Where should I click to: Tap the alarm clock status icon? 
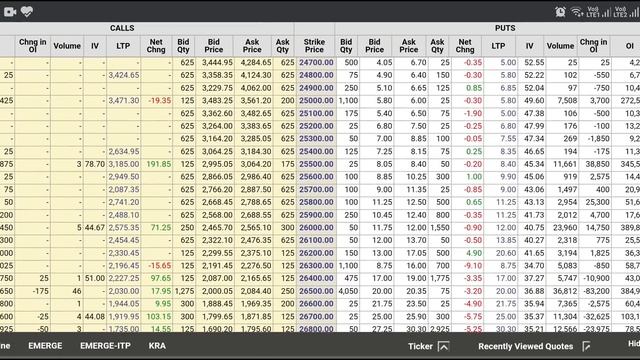click(x=560, y=12)
